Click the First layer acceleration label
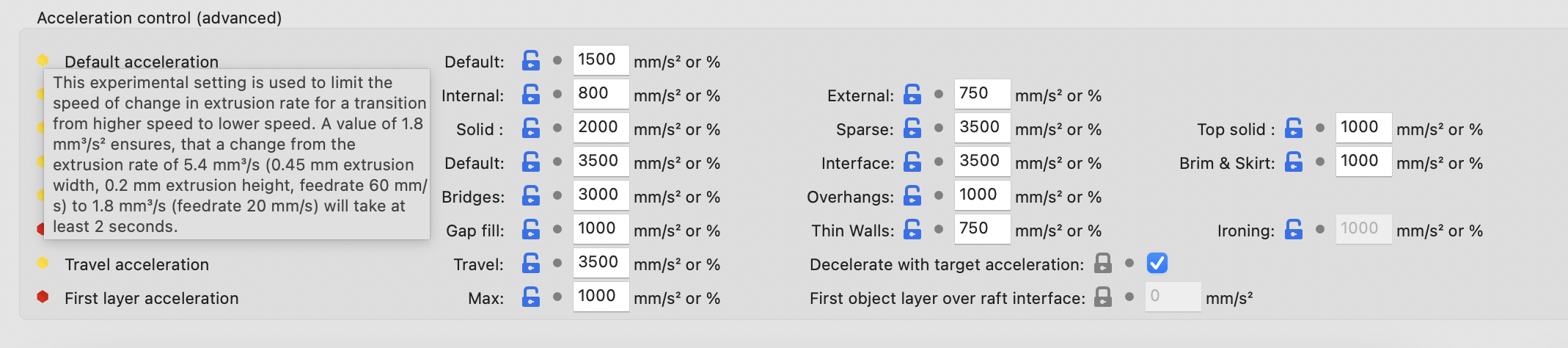The height and width of the screenshot is (348, 1568). click(x=152, y=298)
